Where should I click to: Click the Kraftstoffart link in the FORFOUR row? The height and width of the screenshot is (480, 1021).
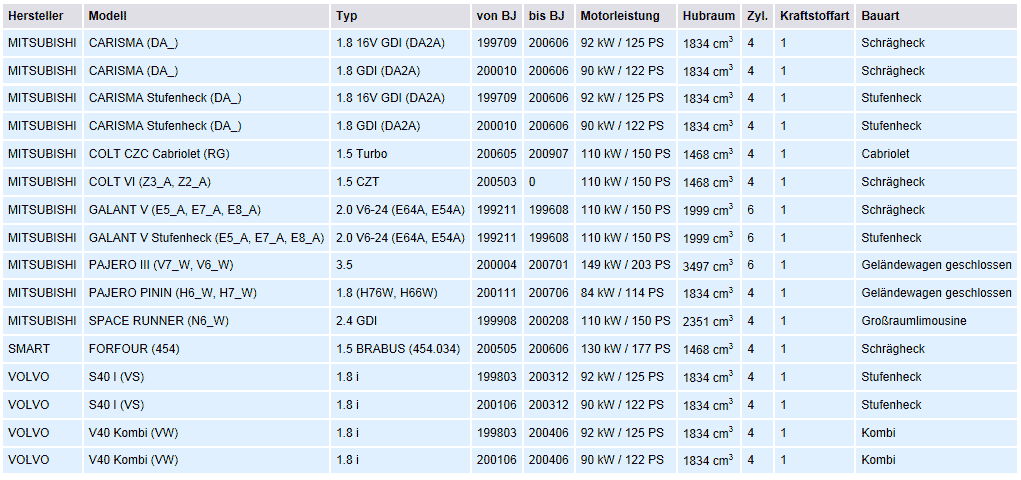pos(783,349)
